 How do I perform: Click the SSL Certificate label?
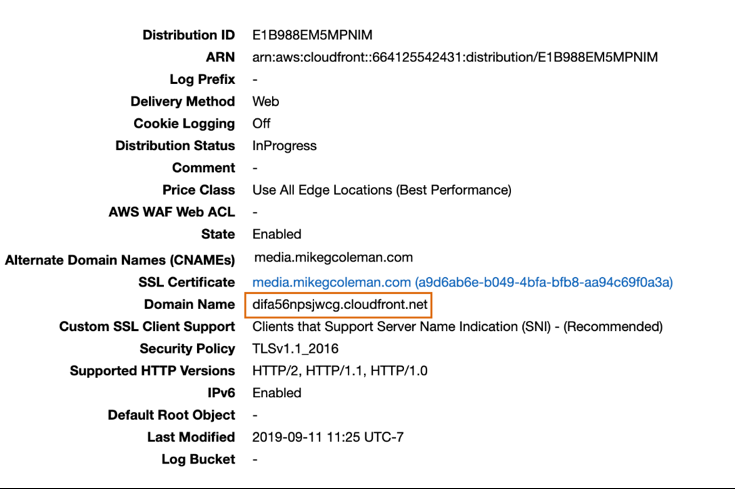[x=186, y=282]
